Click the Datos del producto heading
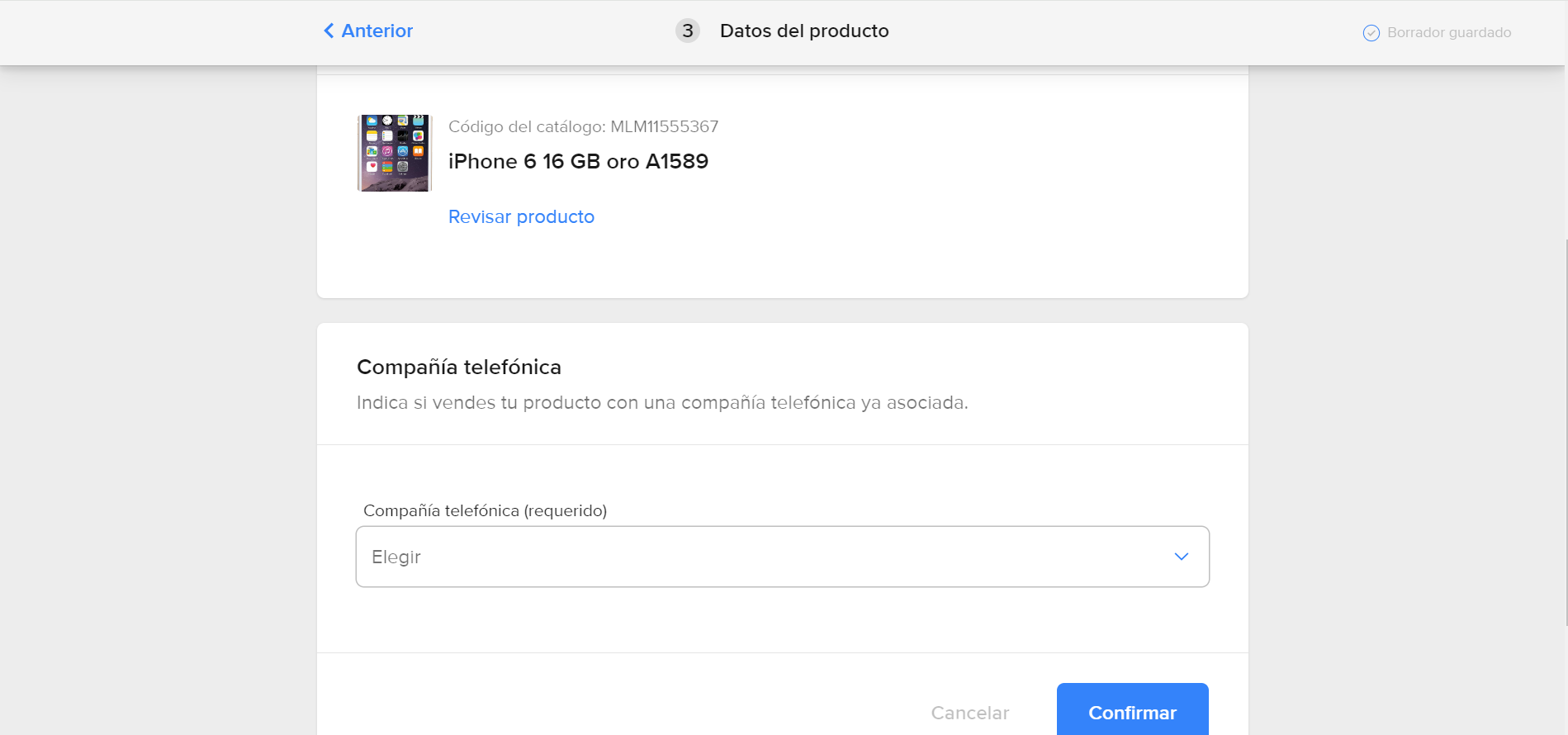Image resolution: width=1568 pixels, height=735 pixels. 804,31
